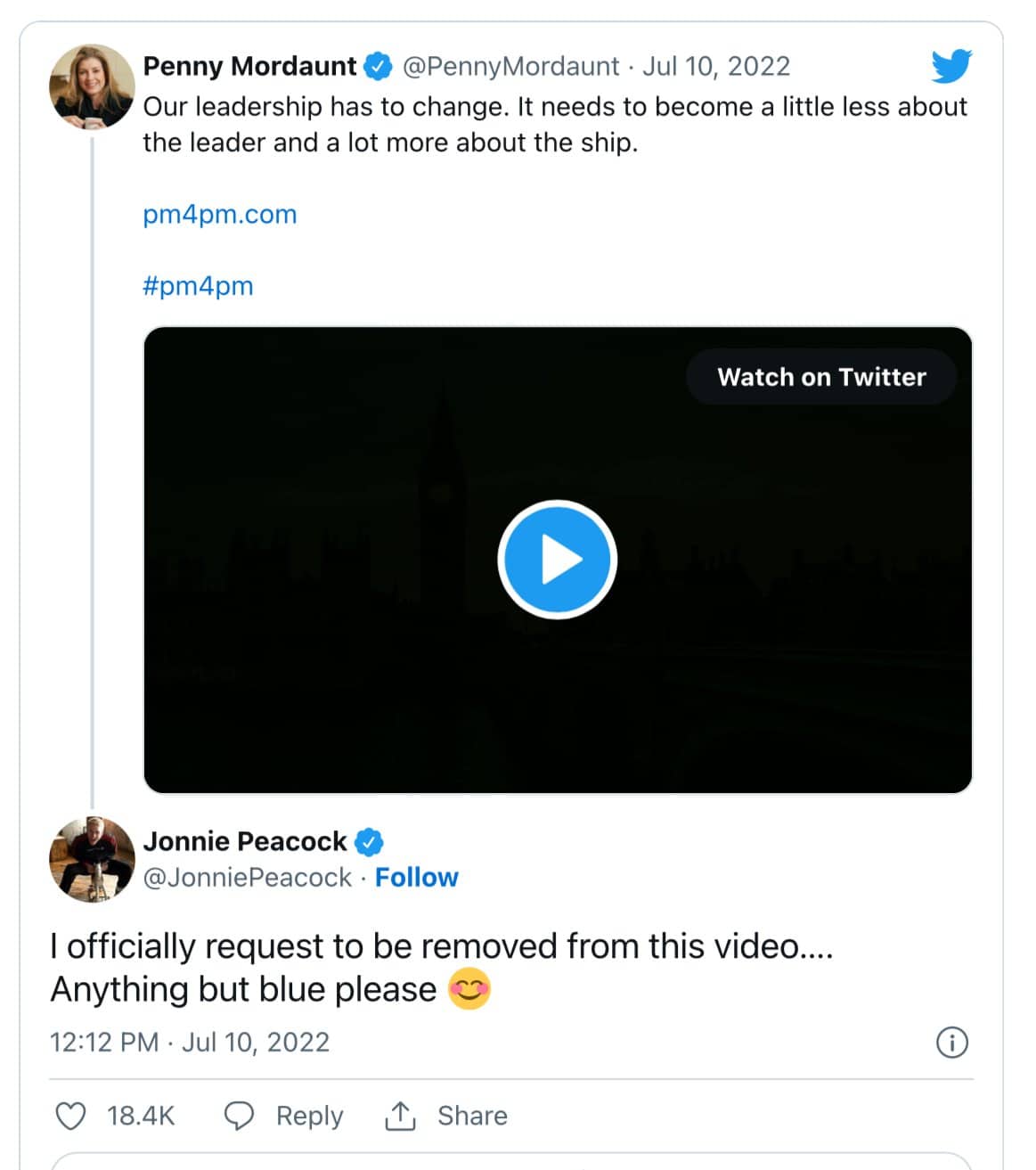Click the 12:12 PM timestamp
Image resolution: width=1036 pixels, height=1170 pixels.
[x=102, y=1042]
